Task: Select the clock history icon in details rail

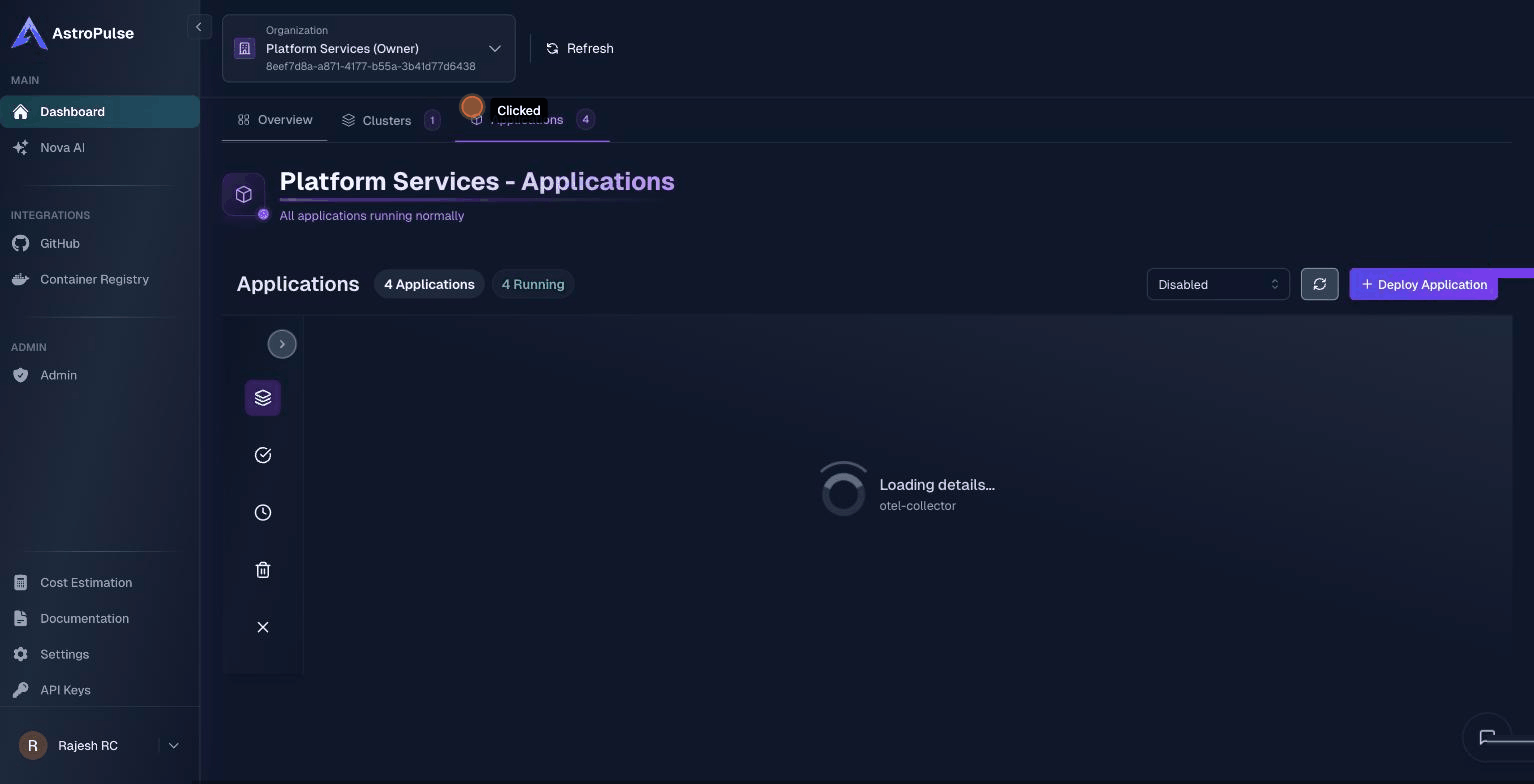Action: click(x=263, y=512)
